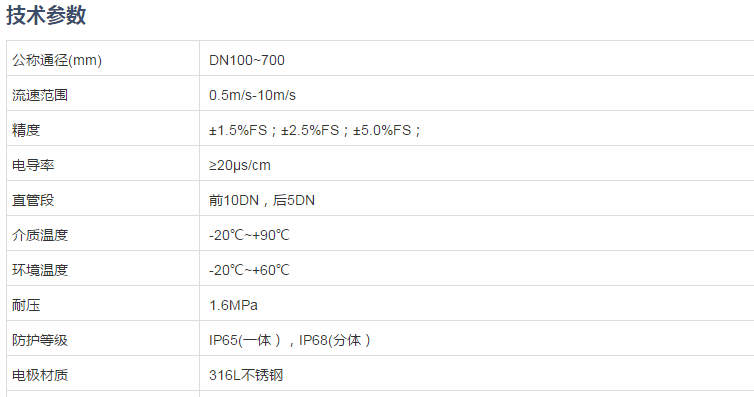The image size is (754, 397).
Task: Select the 介质温度 row label
Action: 40,236
